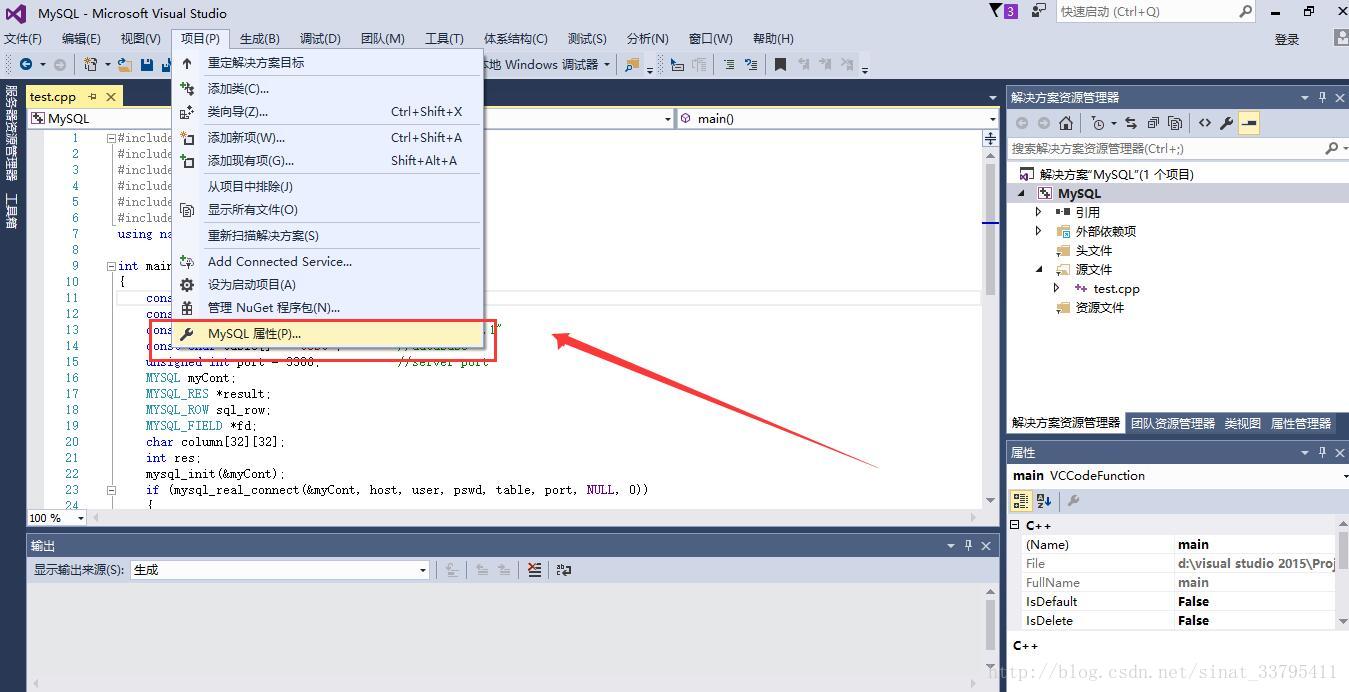The image size is (1349, 692).
Task: Open the 本地 Windows 调试器 dropdown arrow
Action: click(x=606, y=64)
